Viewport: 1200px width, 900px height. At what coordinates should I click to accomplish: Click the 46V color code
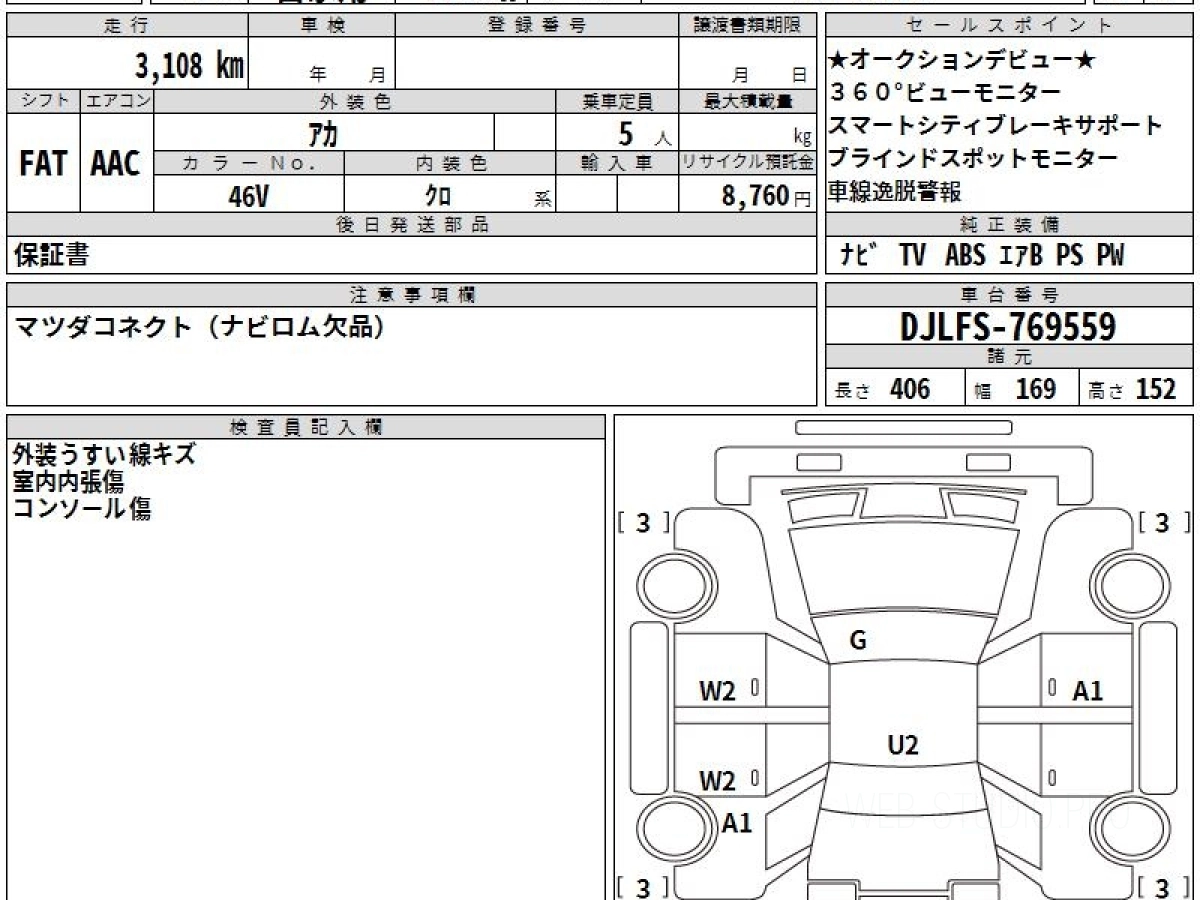coord(248,196)
